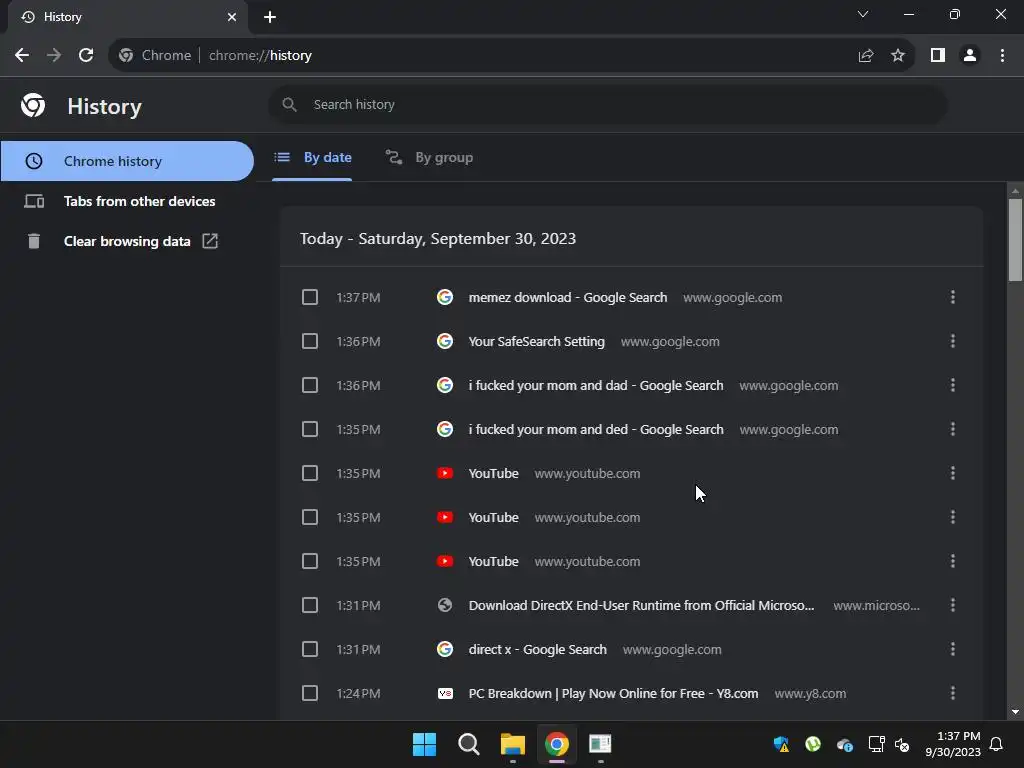Open actions menu for Download DirectX entry

click(953, 605)
